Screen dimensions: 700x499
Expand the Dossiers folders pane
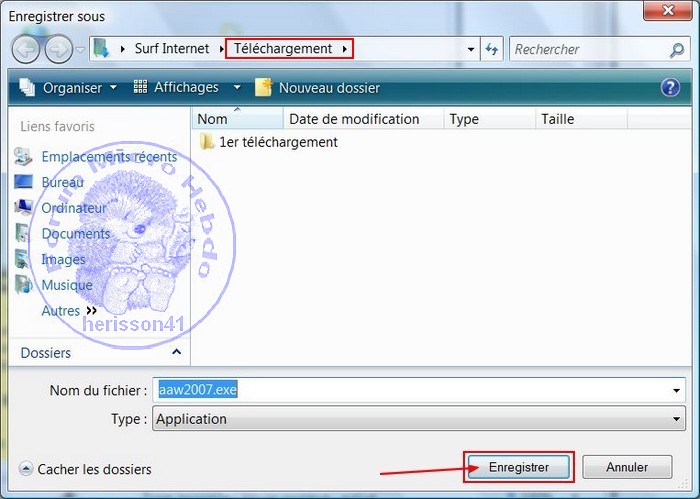click(177, 352)
